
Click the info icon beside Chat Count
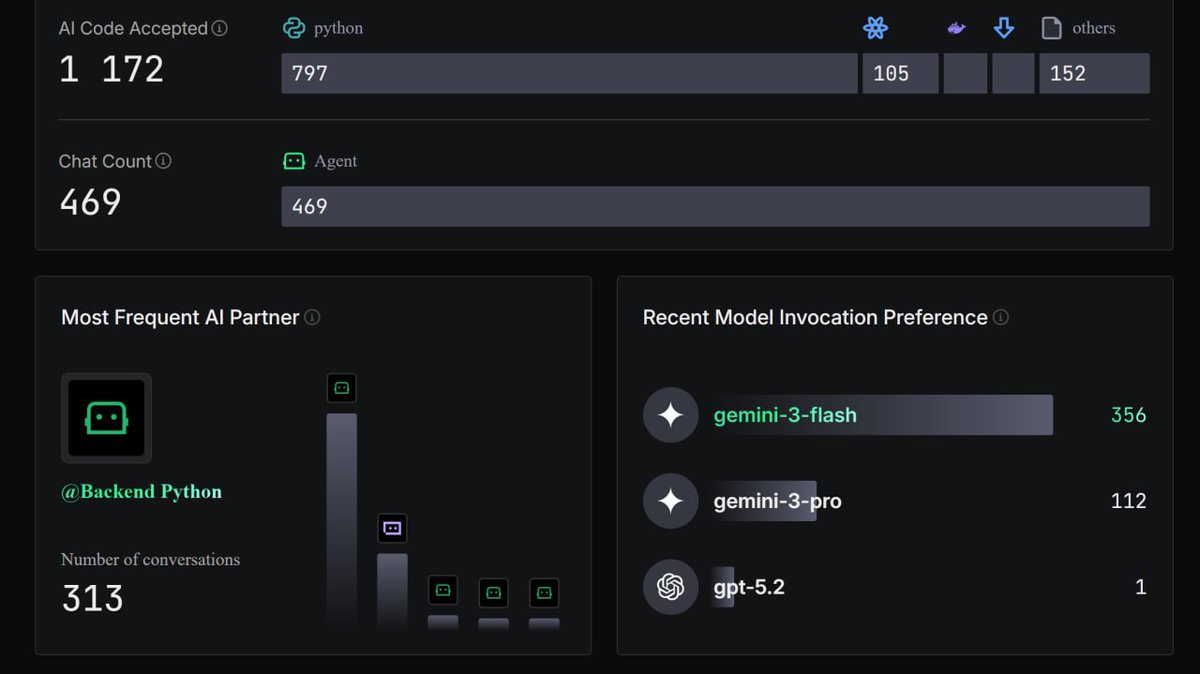(x=164, y=160)
